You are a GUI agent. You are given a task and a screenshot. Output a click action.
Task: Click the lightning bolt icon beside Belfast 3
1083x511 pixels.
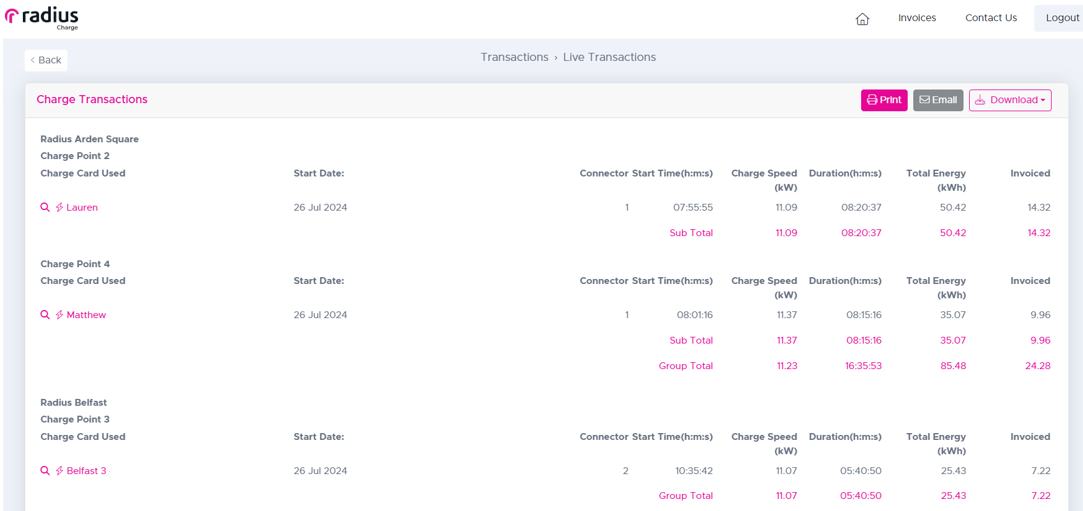point(59,471)
